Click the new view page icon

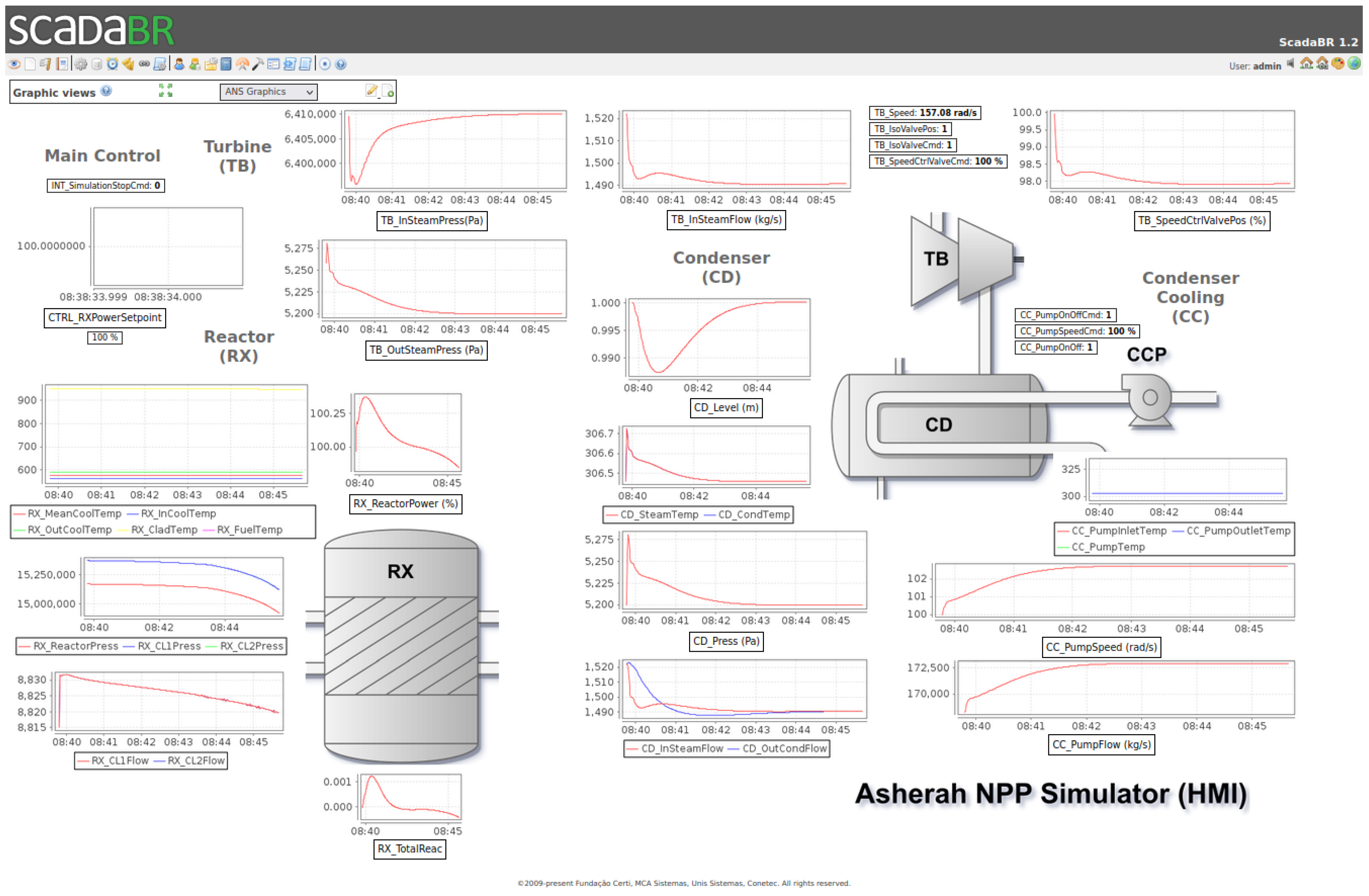click(388, 91)
